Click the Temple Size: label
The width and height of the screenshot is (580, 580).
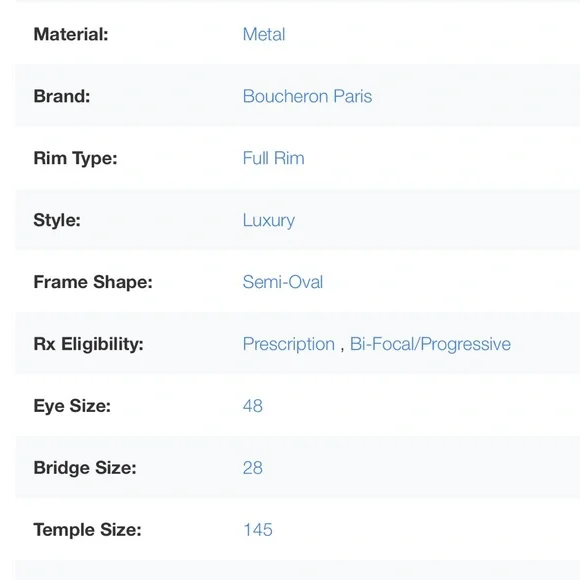(87, 530)
